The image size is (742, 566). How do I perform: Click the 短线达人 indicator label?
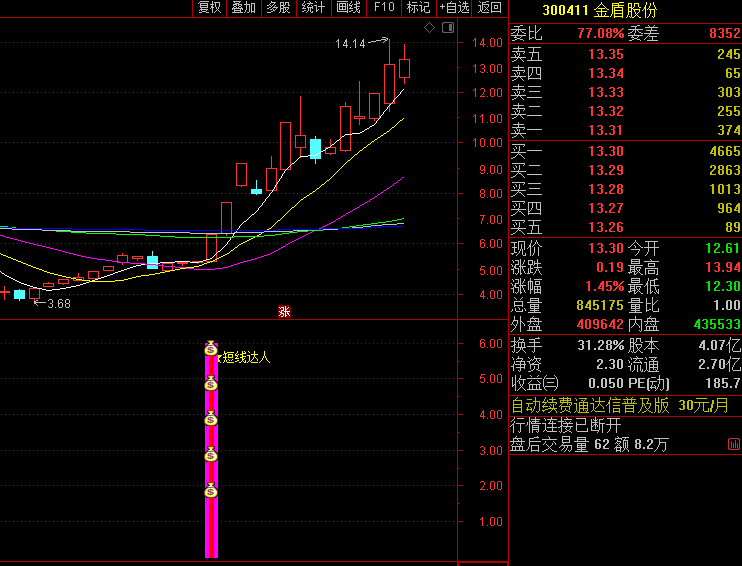(246, 357)
